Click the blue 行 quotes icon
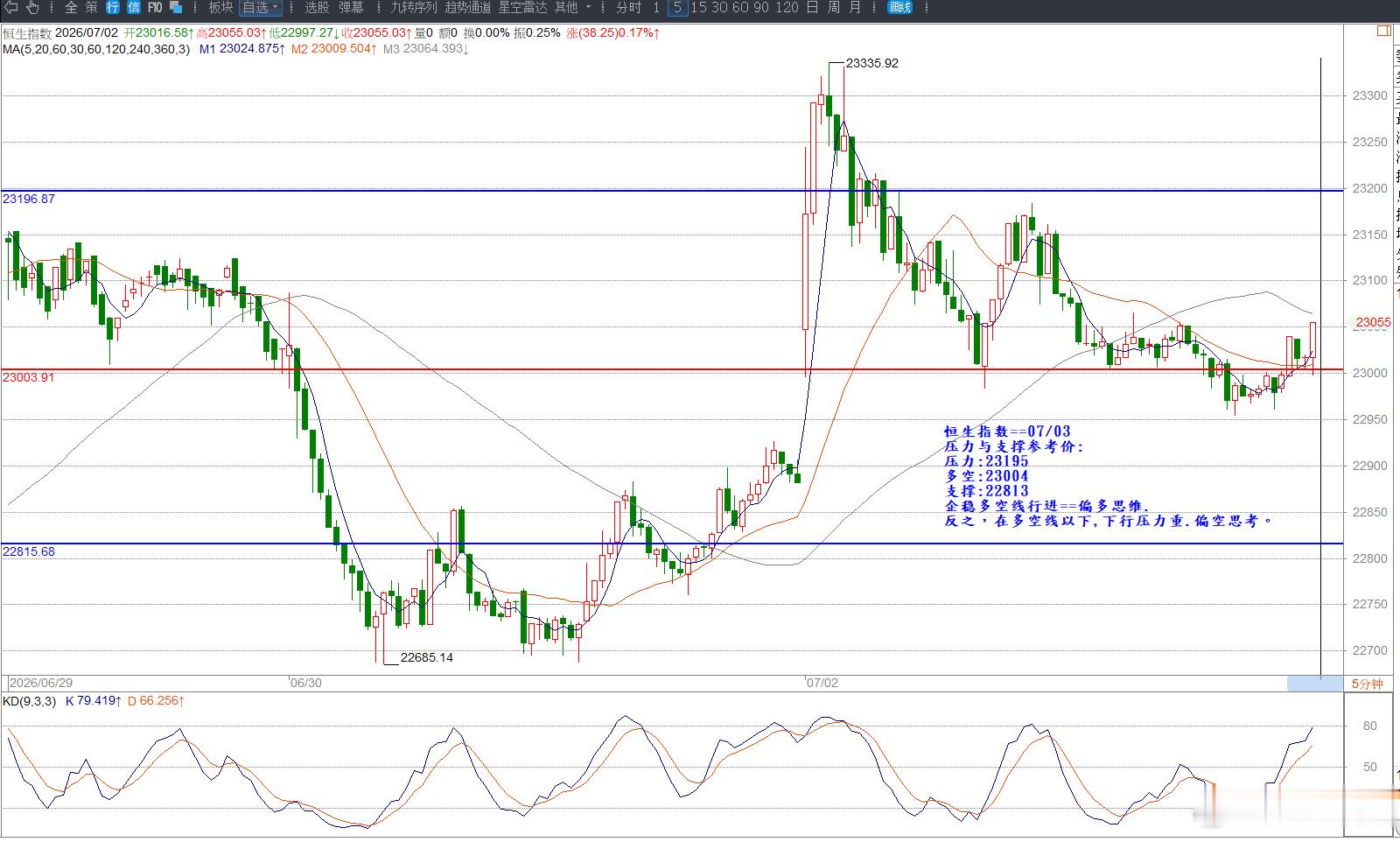1400x842 pixels. [x=113, y=8]
